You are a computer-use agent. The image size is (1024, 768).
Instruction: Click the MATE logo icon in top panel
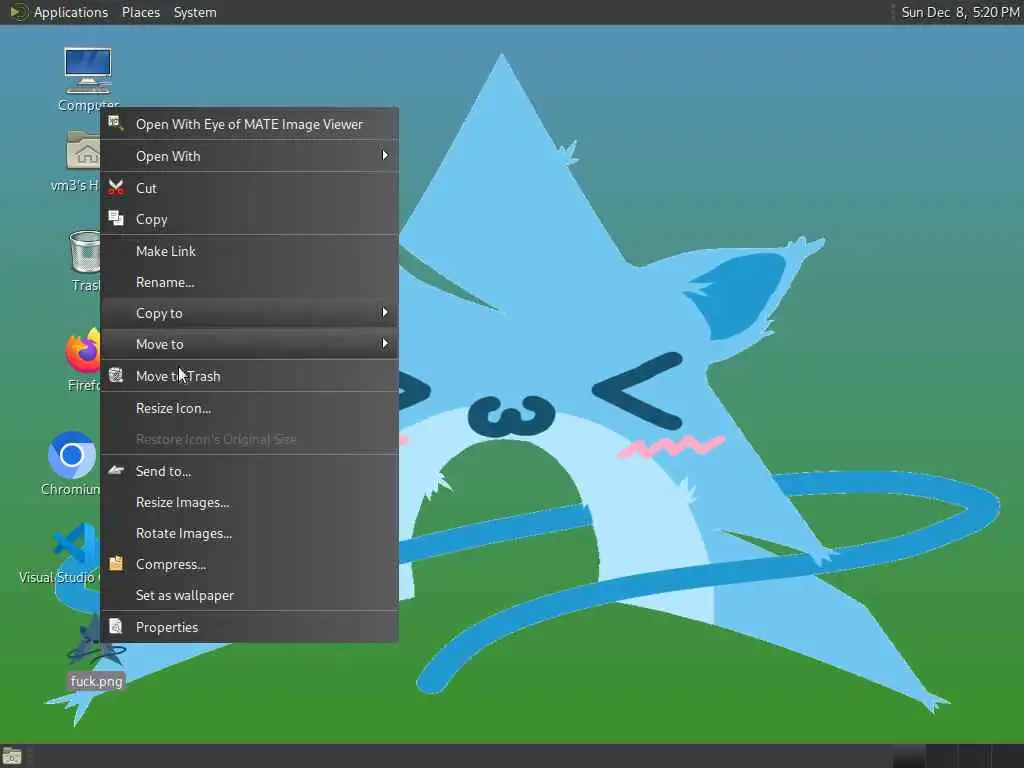18,12
